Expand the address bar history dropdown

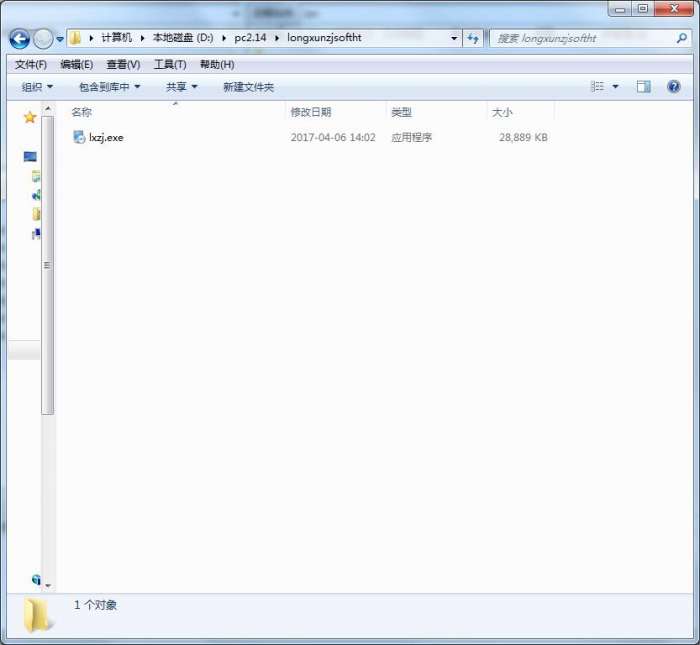coord(453,38)
